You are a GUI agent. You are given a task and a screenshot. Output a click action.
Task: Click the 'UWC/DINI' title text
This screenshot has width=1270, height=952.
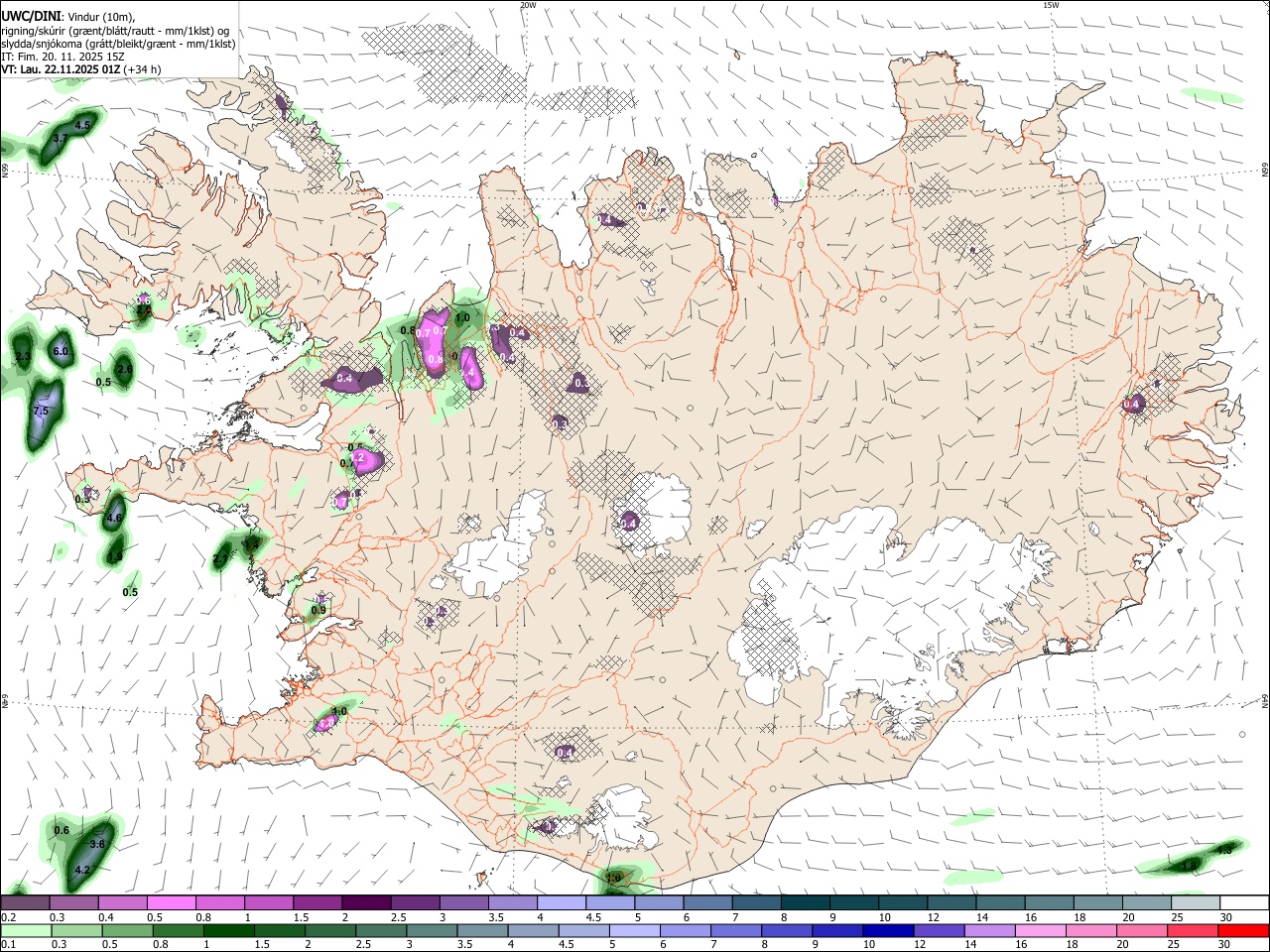coord(31,14)
